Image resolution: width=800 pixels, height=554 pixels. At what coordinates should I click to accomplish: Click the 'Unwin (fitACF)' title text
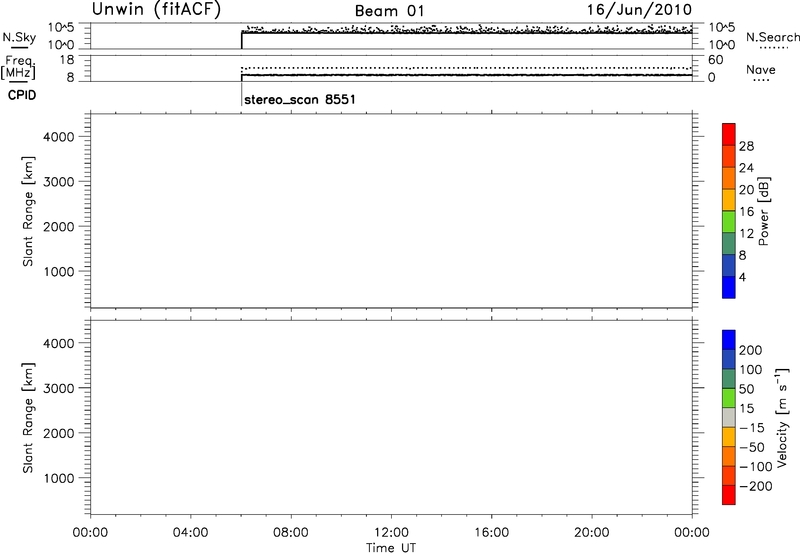[156, 9]
